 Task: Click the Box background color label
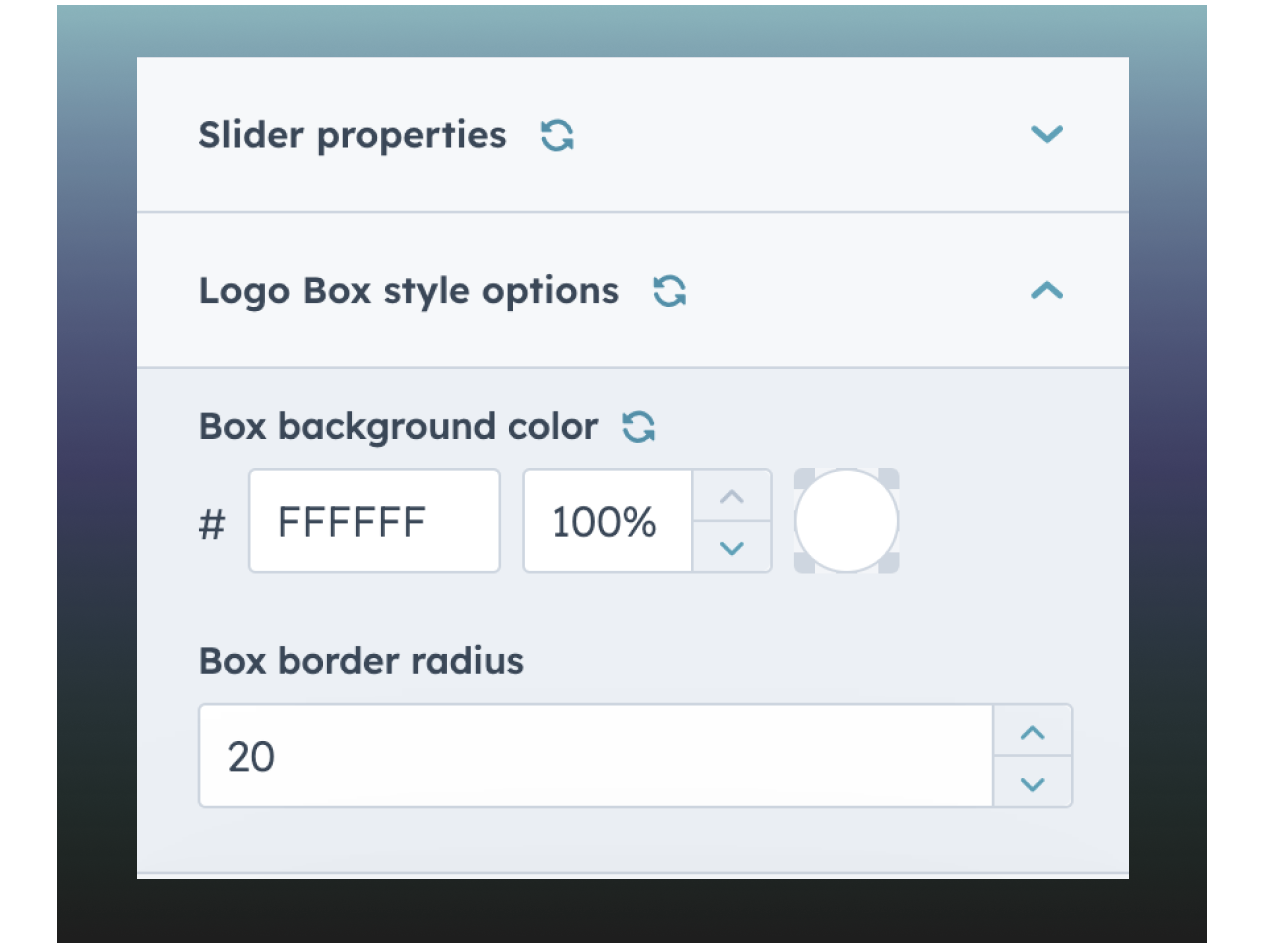point(398,427)
